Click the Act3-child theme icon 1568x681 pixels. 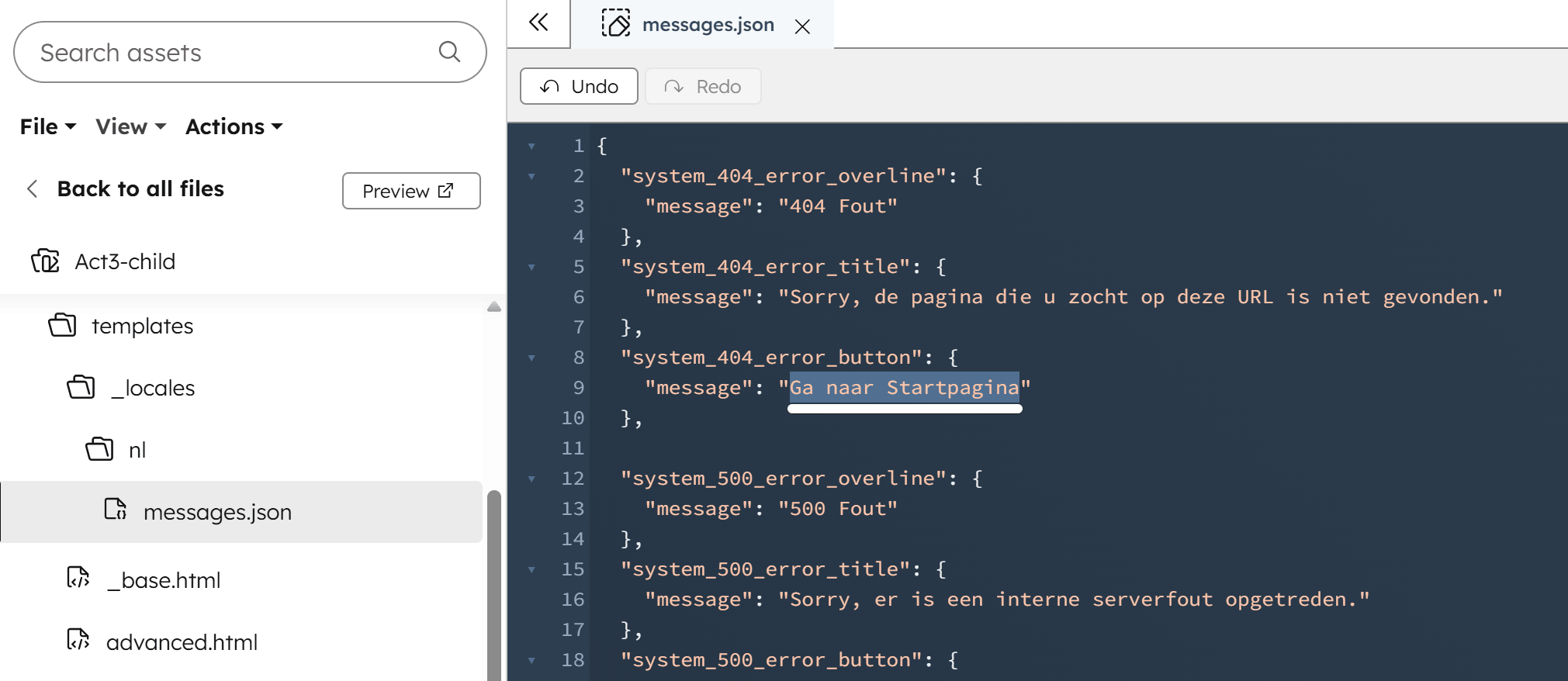point(45,261)
